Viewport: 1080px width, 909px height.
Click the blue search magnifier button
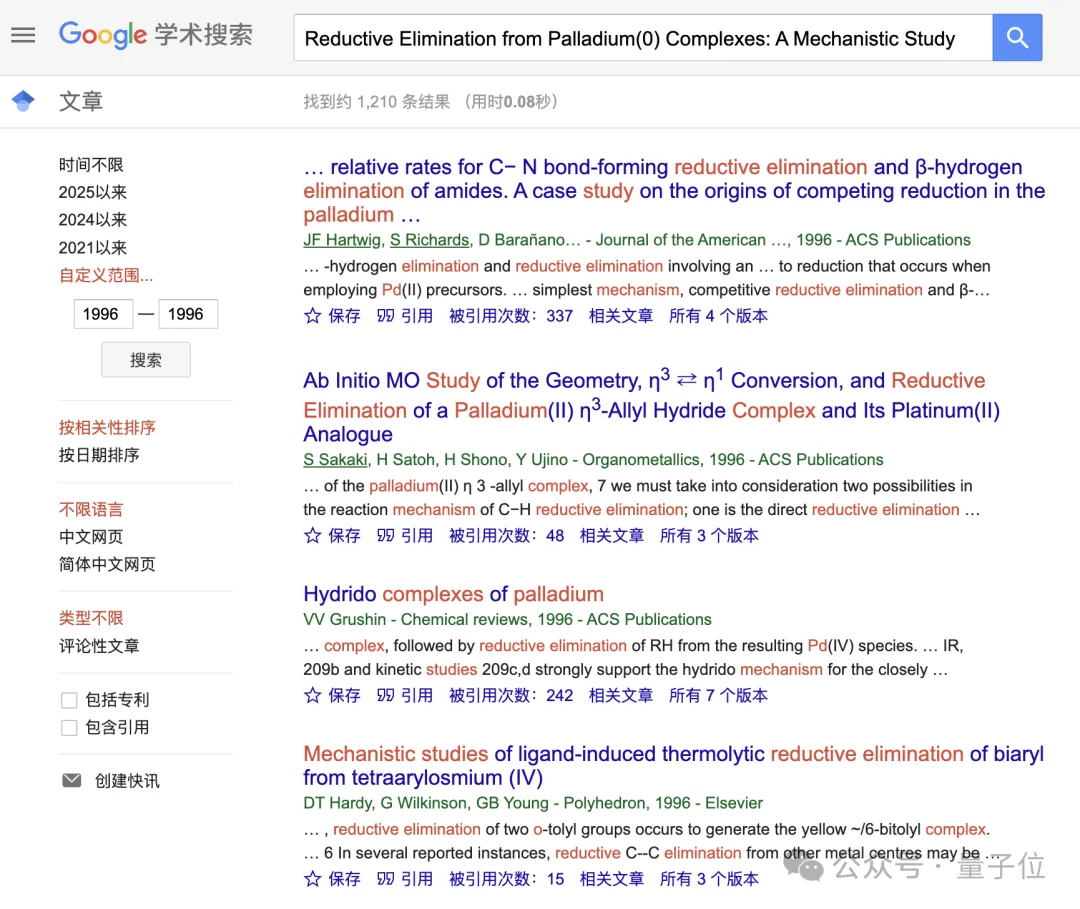[x=1017, y=38]
